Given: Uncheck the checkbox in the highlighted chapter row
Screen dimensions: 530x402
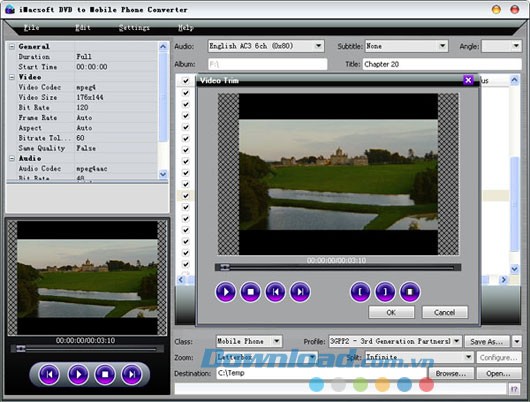Looking at the screenshot, I should tap(186, 196).
